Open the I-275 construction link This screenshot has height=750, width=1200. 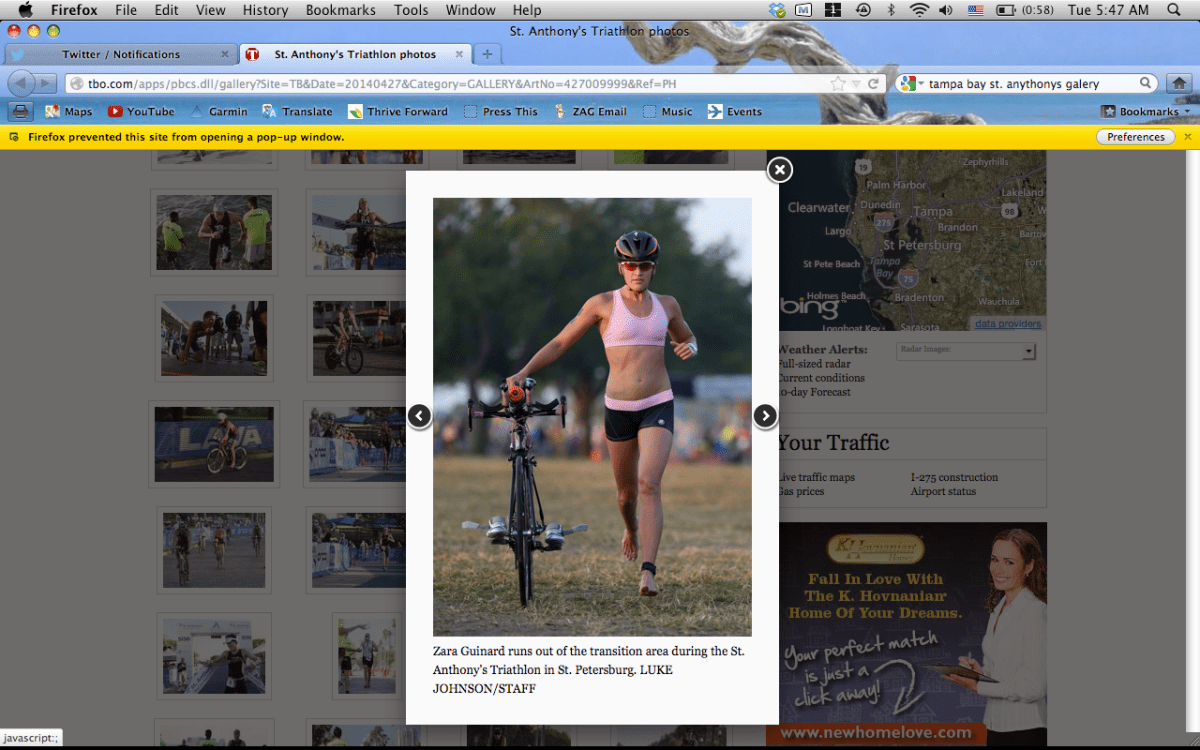(954, 478)
